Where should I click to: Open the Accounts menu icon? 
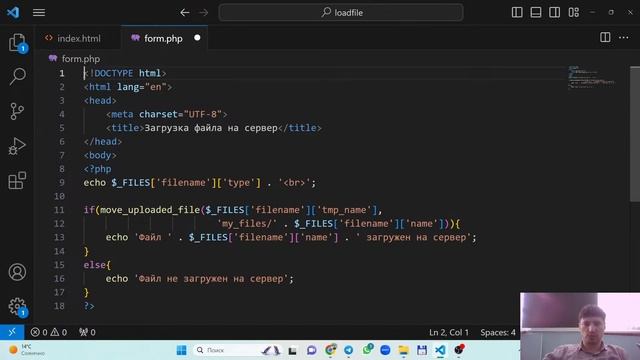coord(17,272)
